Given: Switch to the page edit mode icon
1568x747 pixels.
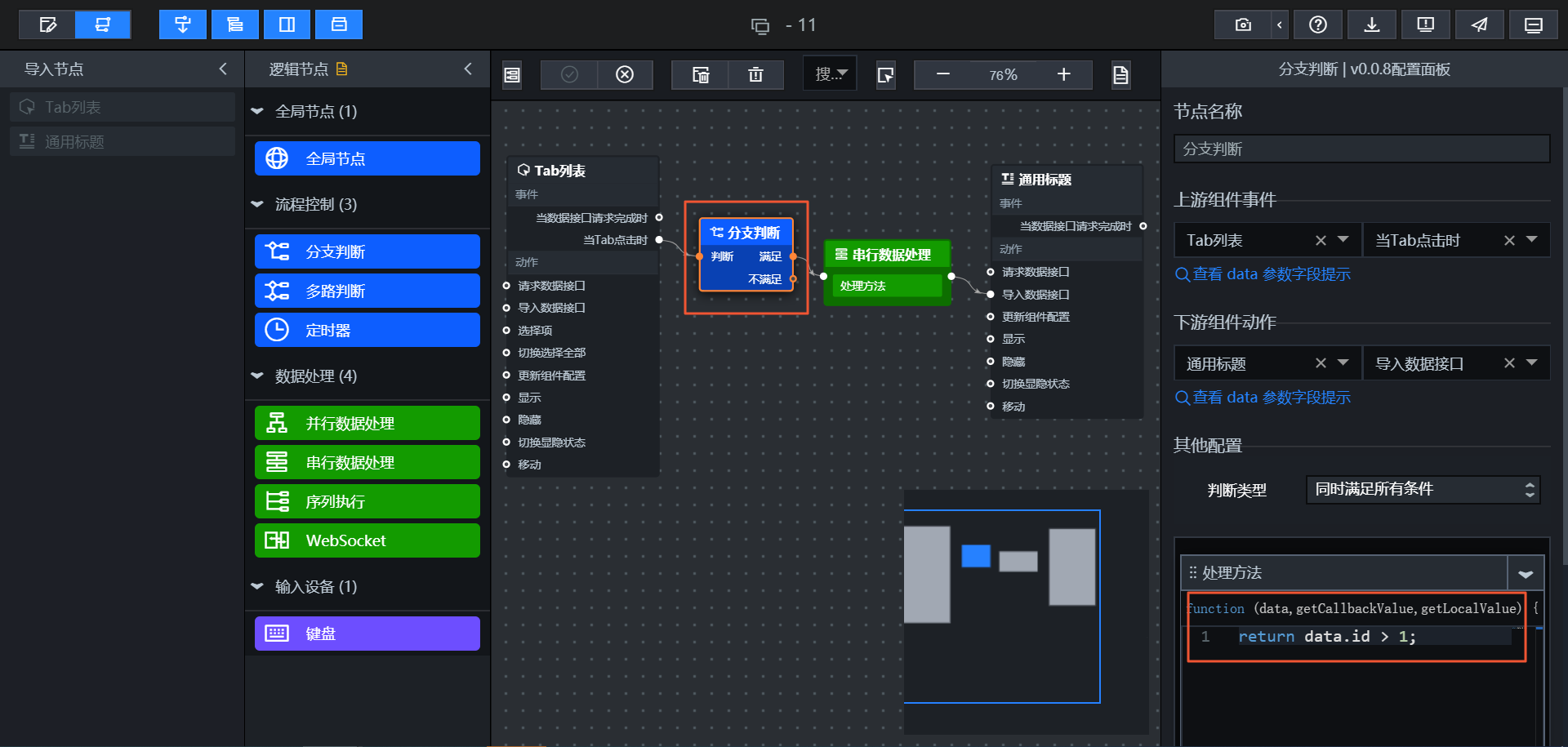Looking at the screenshot, I should [x=47, y=24].
